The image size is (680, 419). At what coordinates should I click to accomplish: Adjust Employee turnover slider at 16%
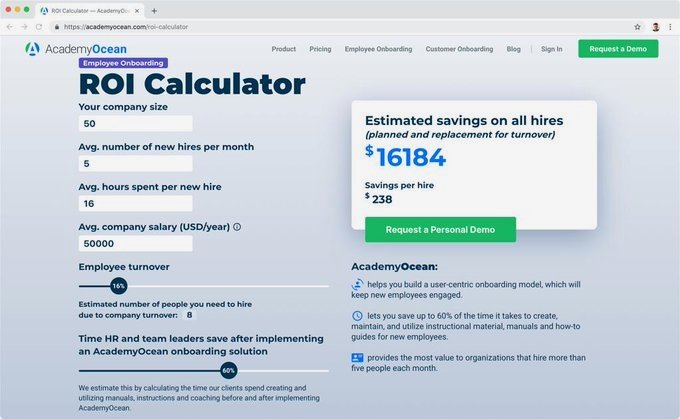click(x=118, y=286)
